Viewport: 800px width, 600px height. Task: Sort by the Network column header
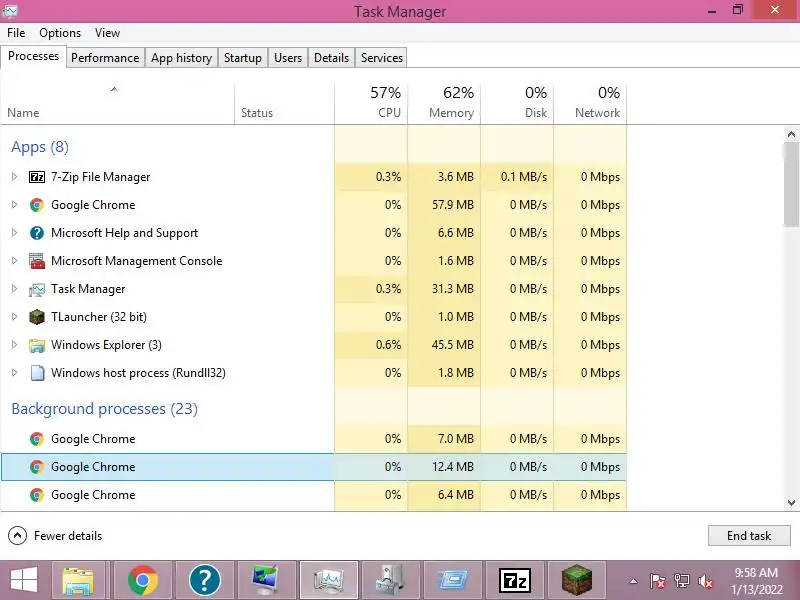click(590, 104)
